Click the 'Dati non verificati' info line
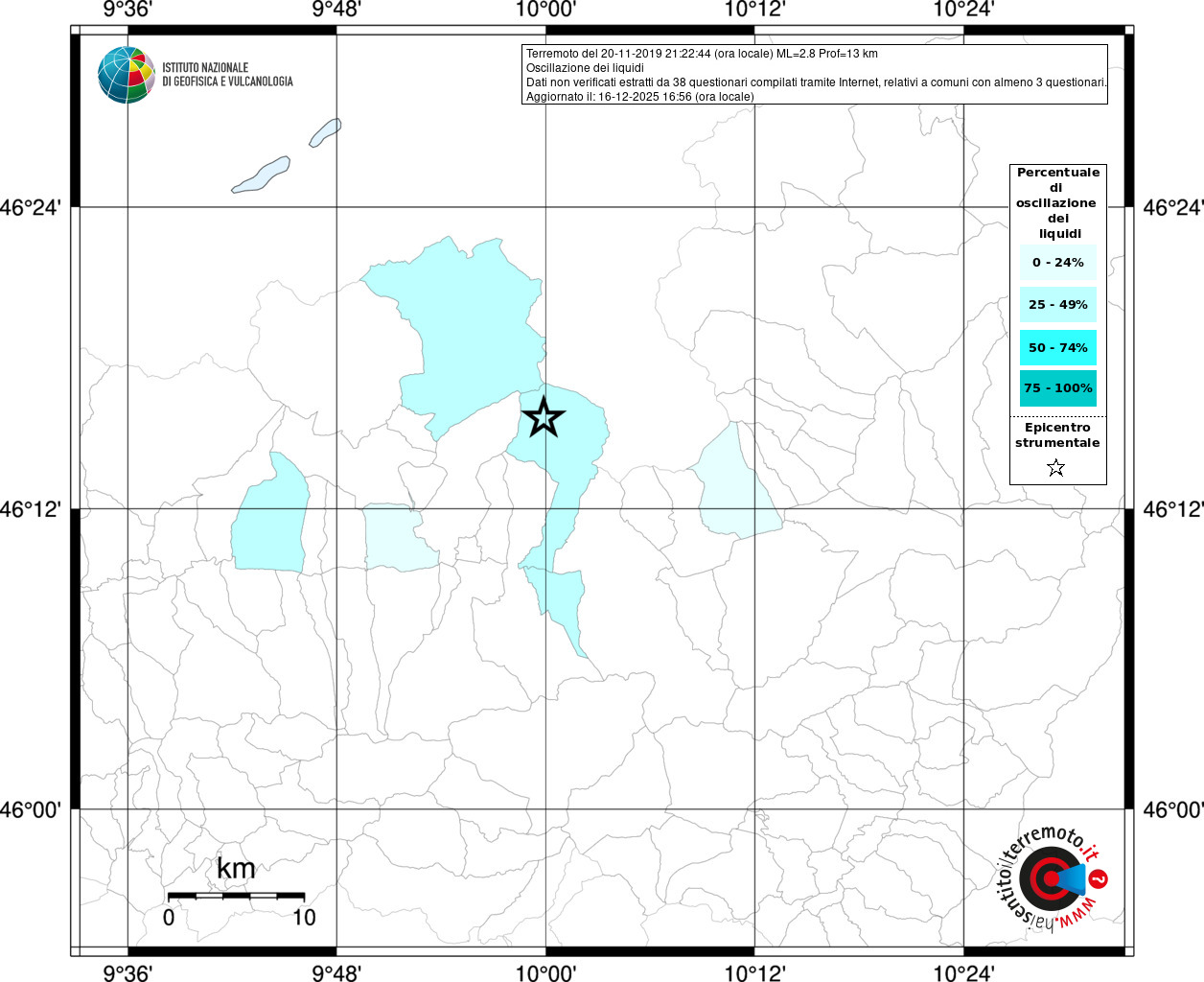 [817, 82]
